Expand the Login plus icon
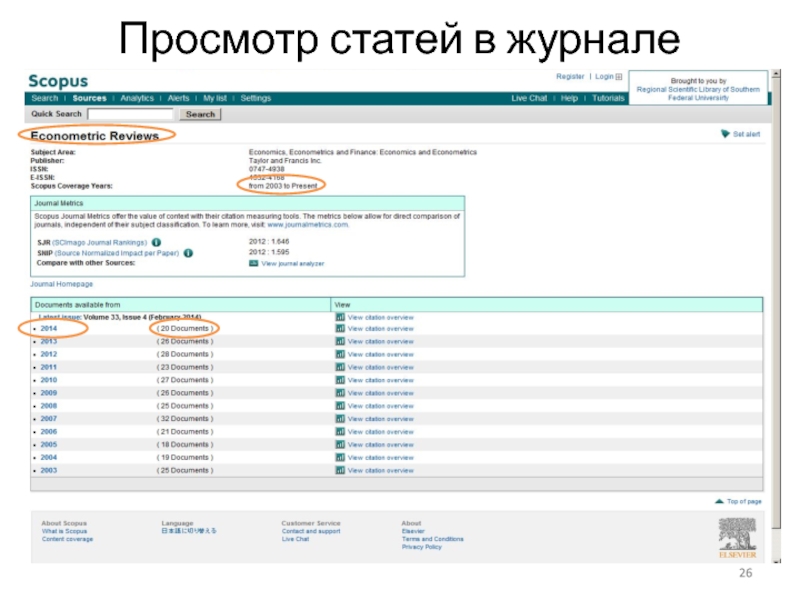 tap(619, 77)
